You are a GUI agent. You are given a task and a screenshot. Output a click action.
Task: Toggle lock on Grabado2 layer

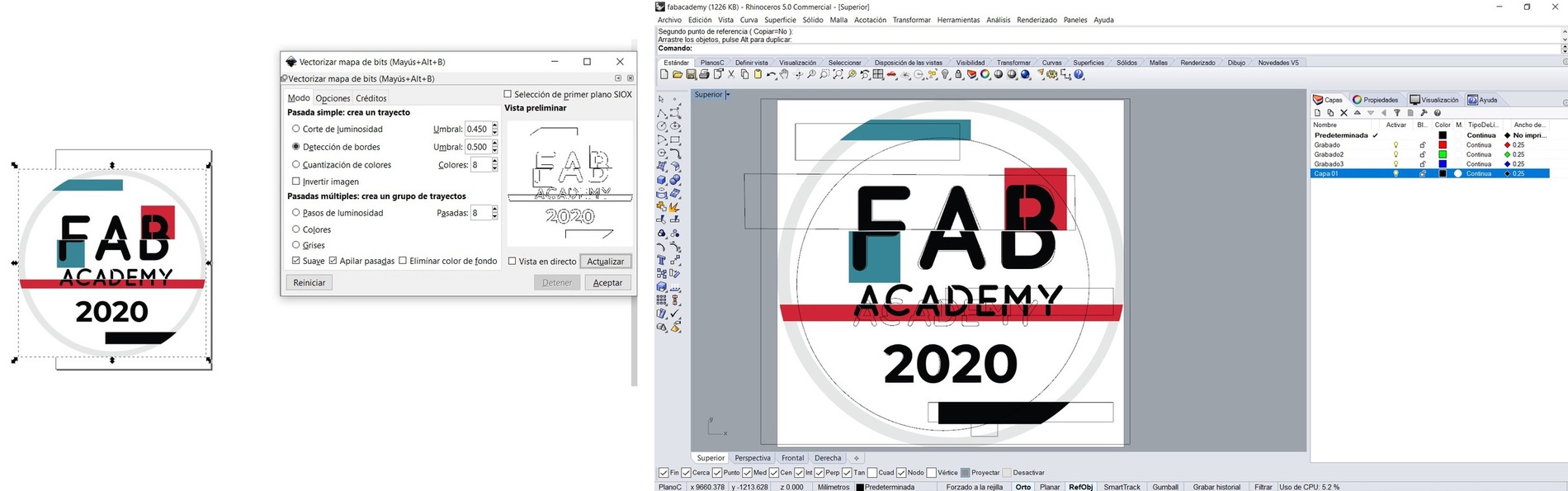(x=1422, y=154)
